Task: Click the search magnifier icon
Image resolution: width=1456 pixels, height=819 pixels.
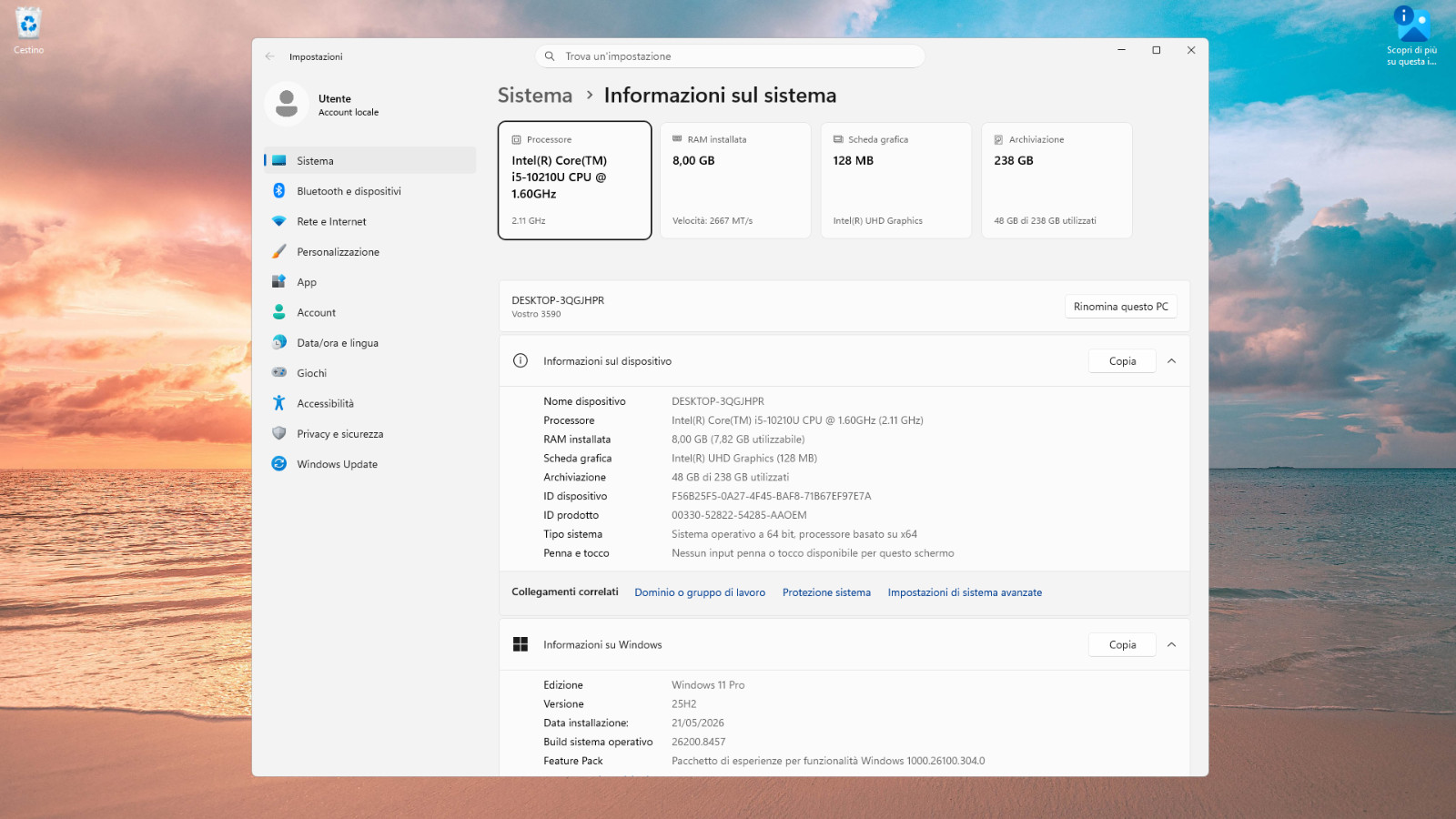Action: click(550, 56)
